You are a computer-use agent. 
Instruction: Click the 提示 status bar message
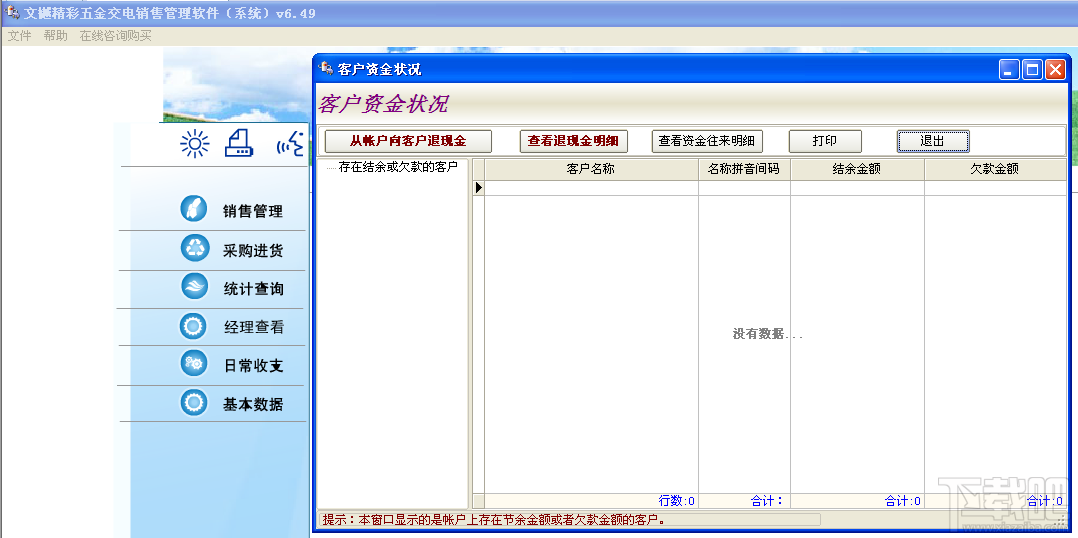[x=494, y=519]
